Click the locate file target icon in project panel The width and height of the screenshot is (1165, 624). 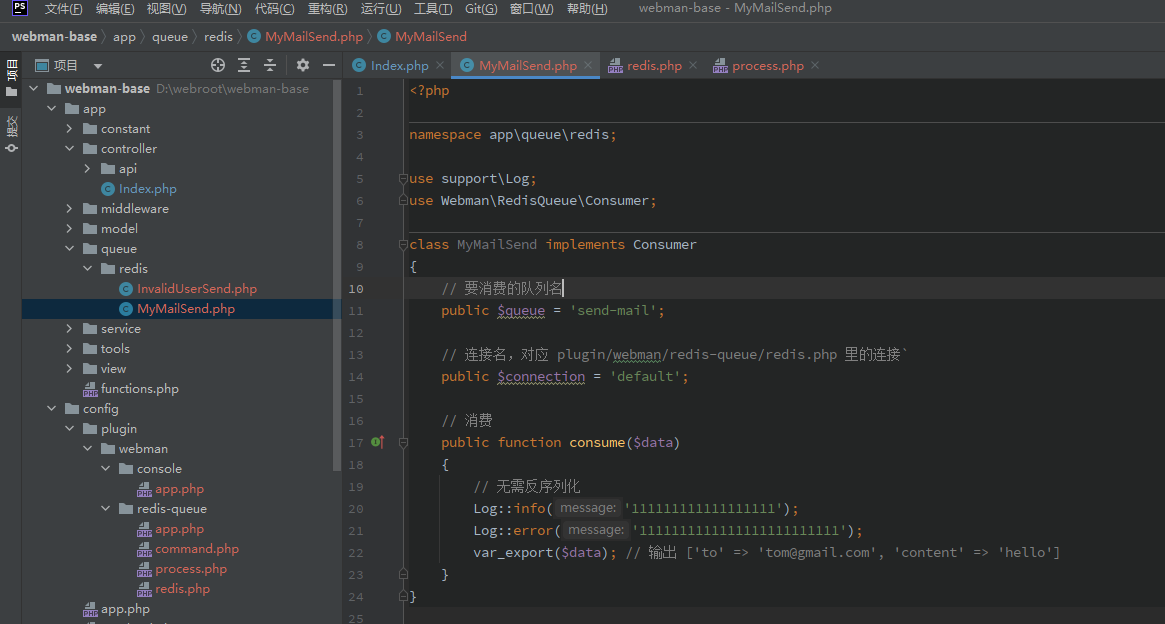218,65
